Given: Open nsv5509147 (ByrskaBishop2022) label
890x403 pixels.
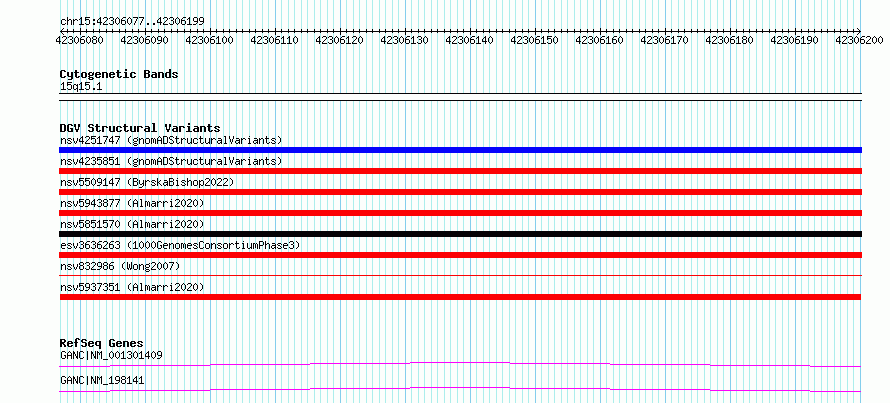Looking at the screenshot, I should tap(147, 182).
